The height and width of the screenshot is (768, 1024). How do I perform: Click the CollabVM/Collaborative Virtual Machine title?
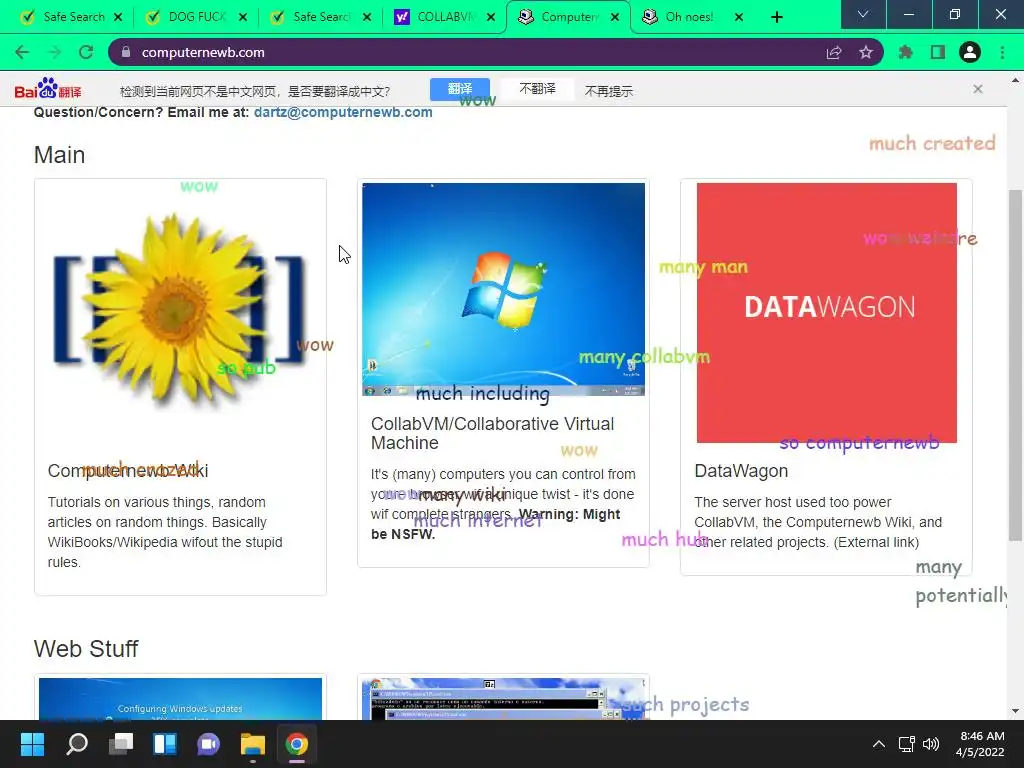coord(492,433)
